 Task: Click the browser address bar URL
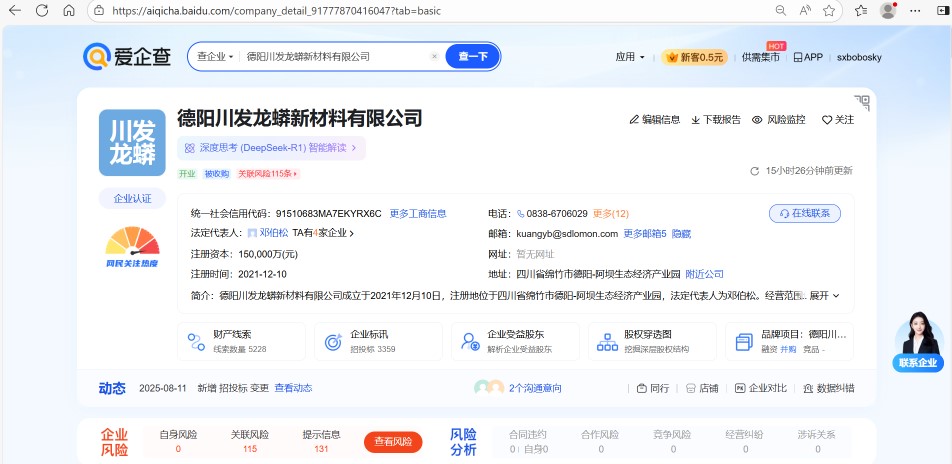pos(276,11)
